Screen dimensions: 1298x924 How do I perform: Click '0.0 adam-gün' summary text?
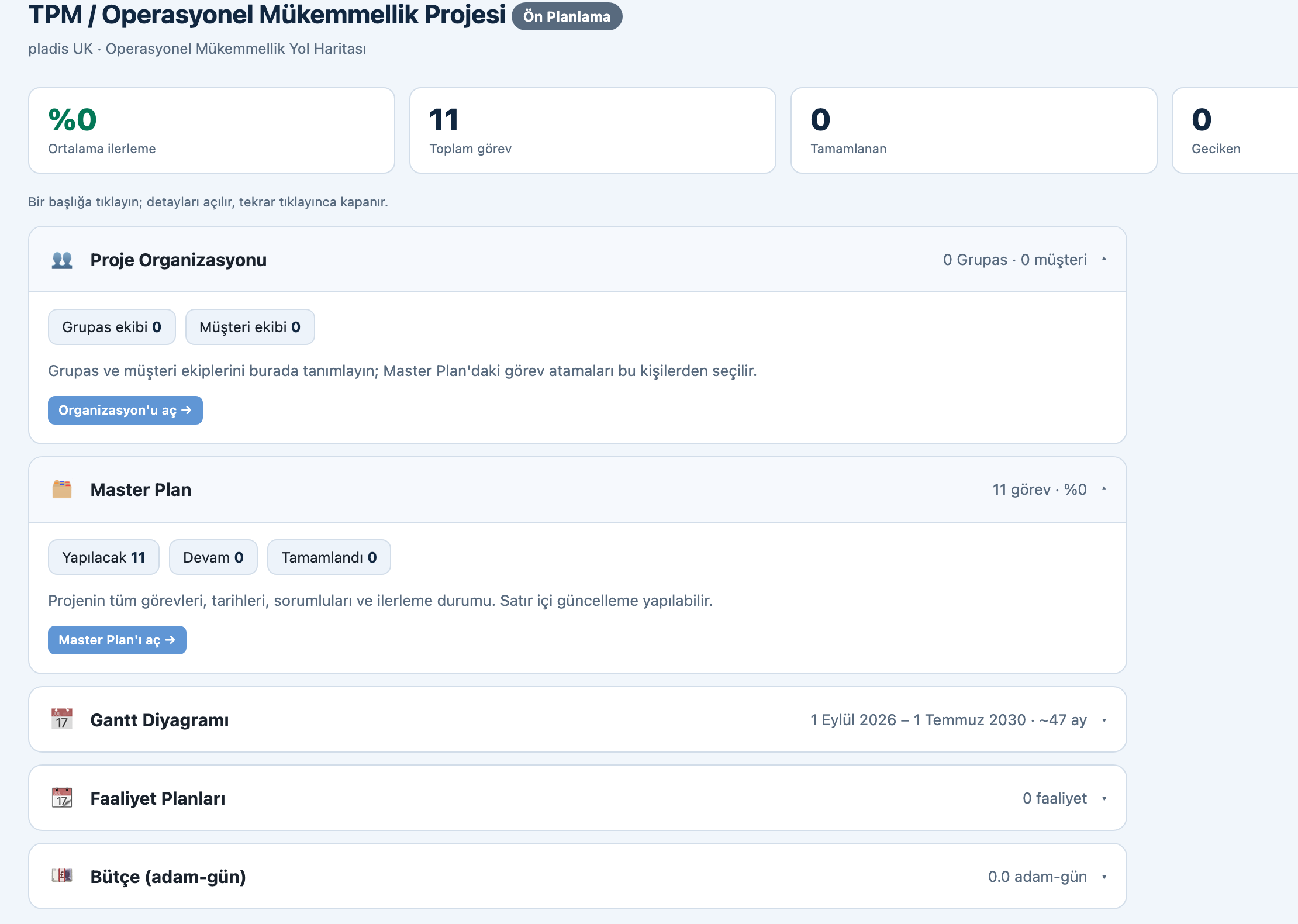pyautogui.click(x=1038, y=877)
